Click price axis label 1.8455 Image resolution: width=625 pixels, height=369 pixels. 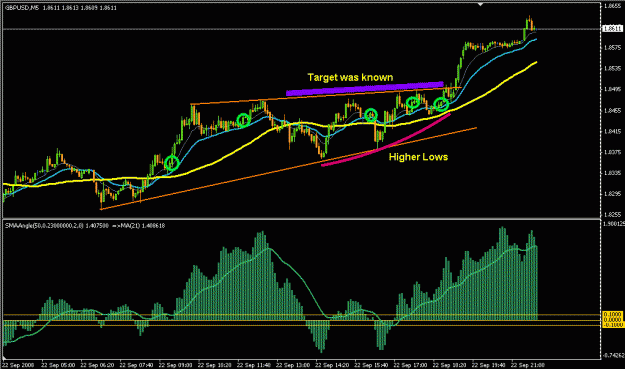tap(612, 110)
